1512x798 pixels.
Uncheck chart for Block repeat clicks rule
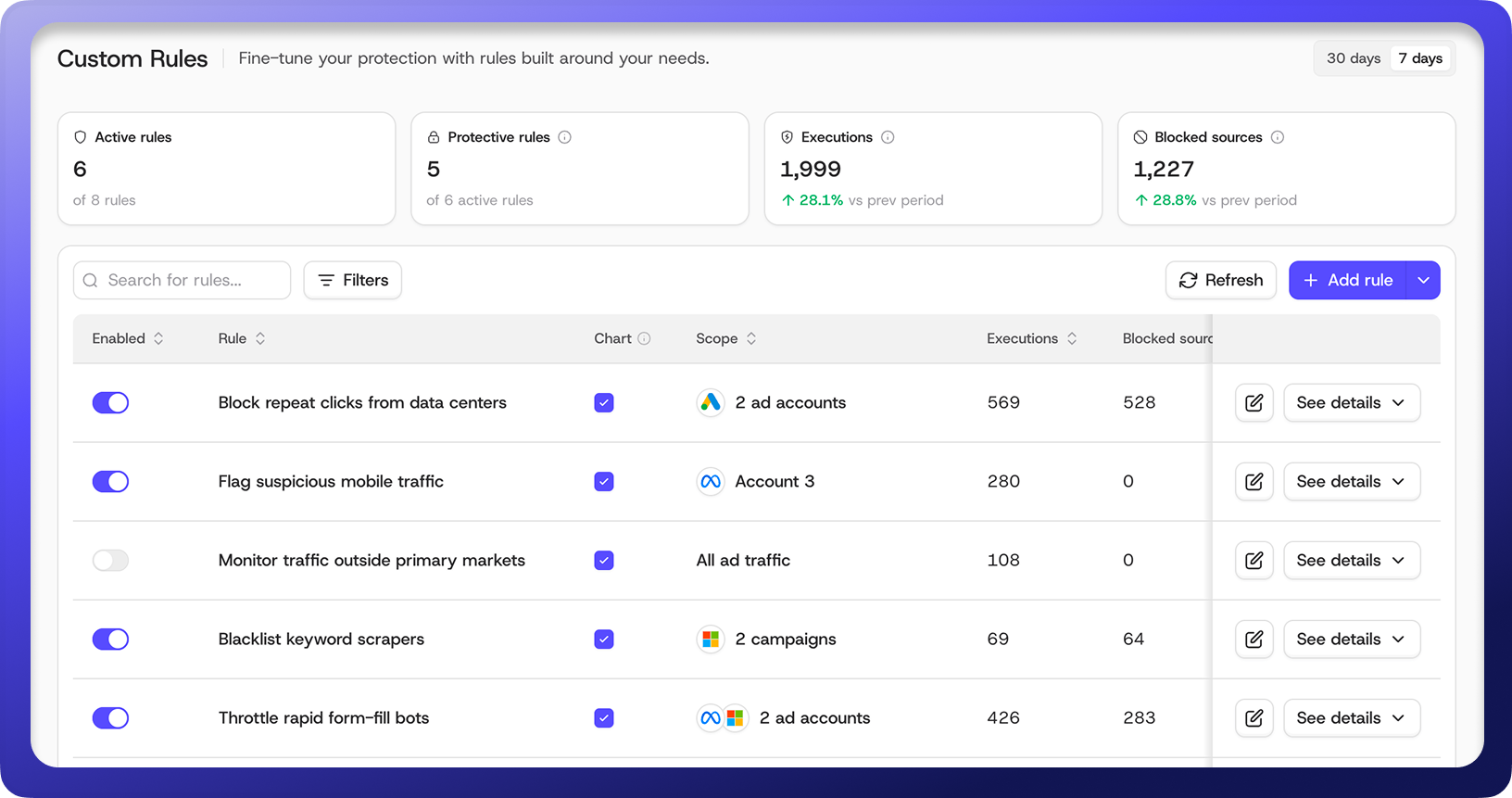(x=604, y=402)
